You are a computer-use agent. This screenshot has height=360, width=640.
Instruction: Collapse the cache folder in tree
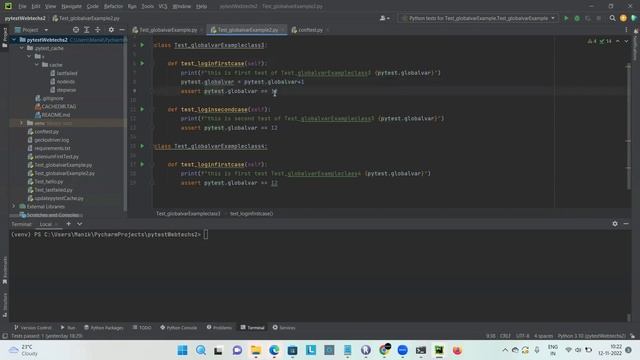[x=37, y=65]
